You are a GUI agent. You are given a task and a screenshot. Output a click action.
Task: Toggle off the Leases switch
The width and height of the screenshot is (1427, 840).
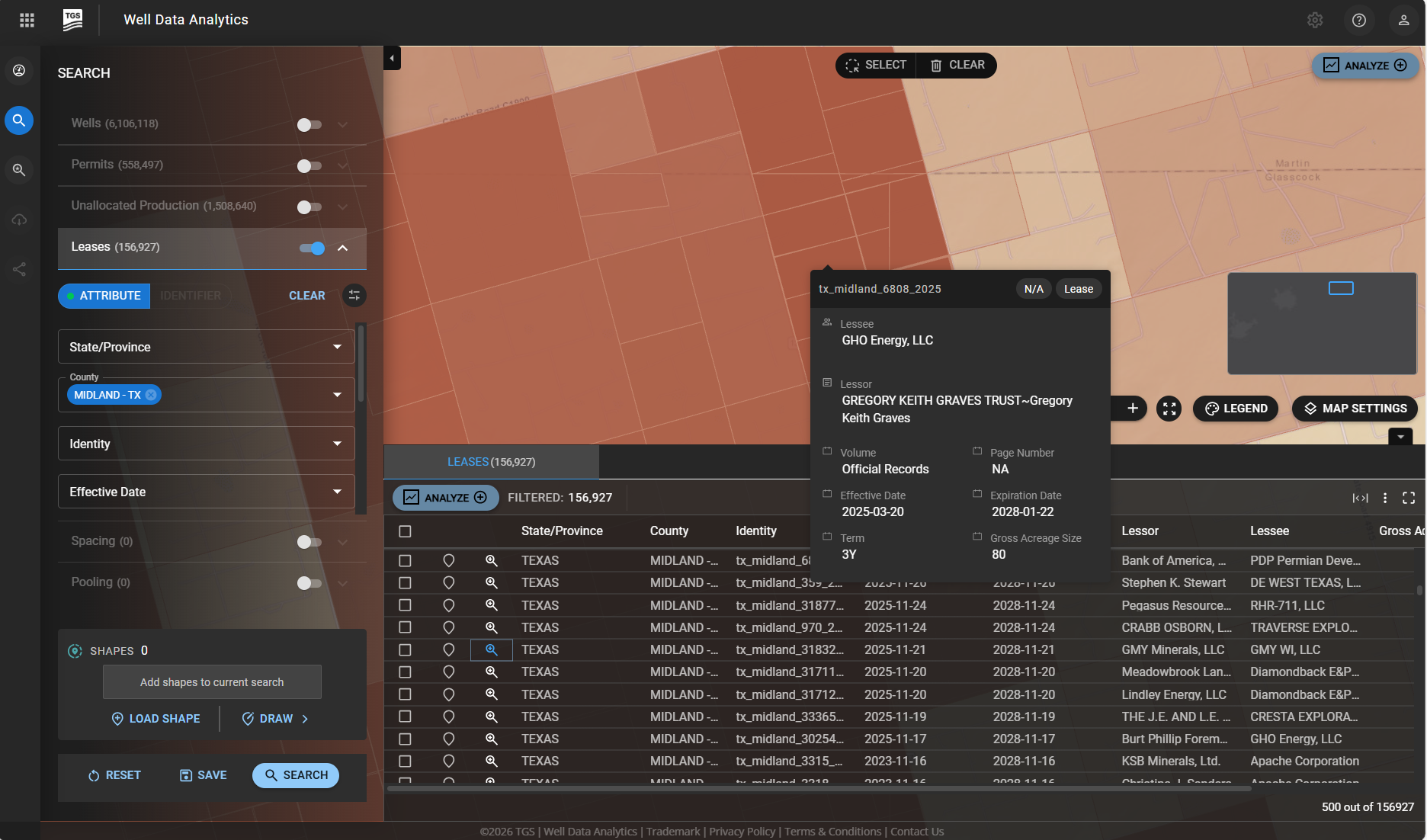[312, 248]
